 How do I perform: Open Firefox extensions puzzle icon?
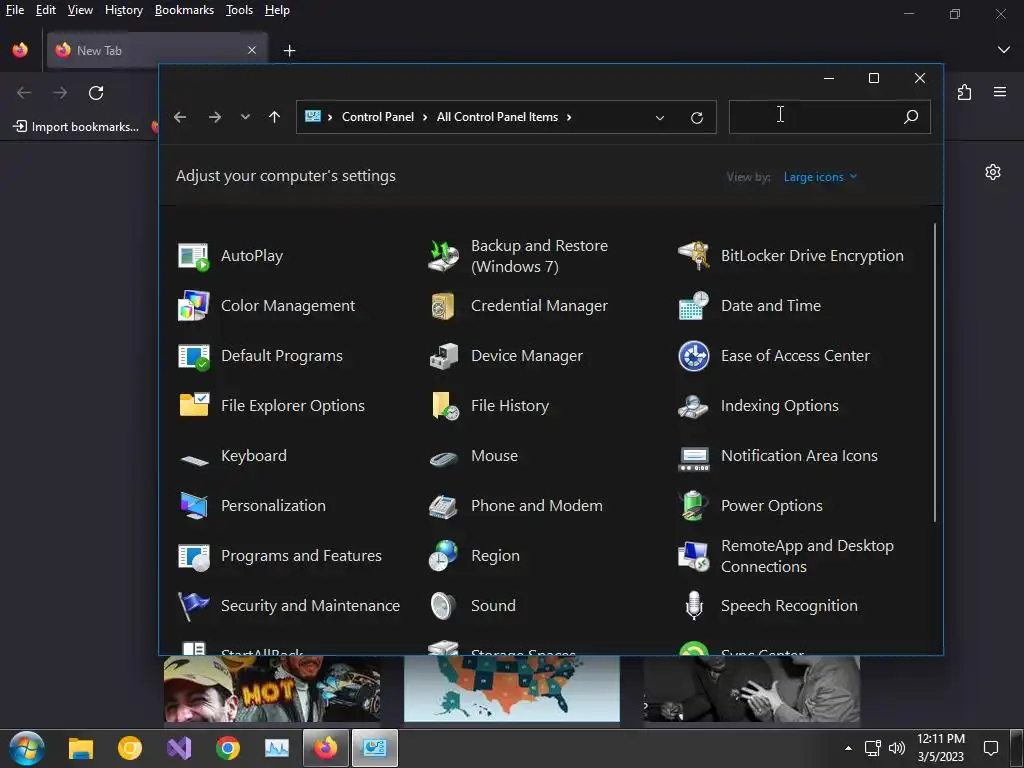(x=964, y=92)
